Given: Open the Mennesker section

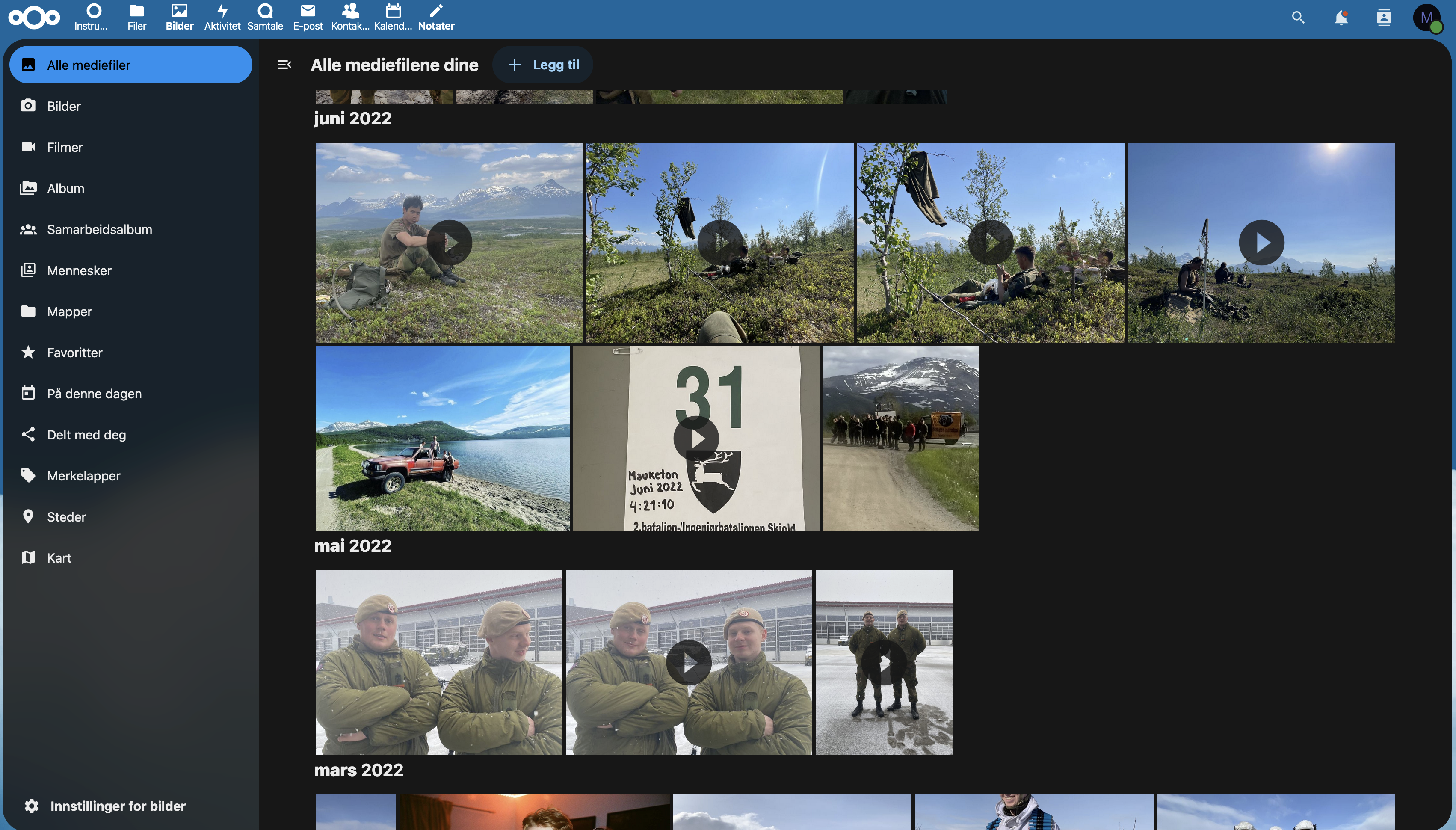Looking at the screenshot, I should (x=79, y=270).
